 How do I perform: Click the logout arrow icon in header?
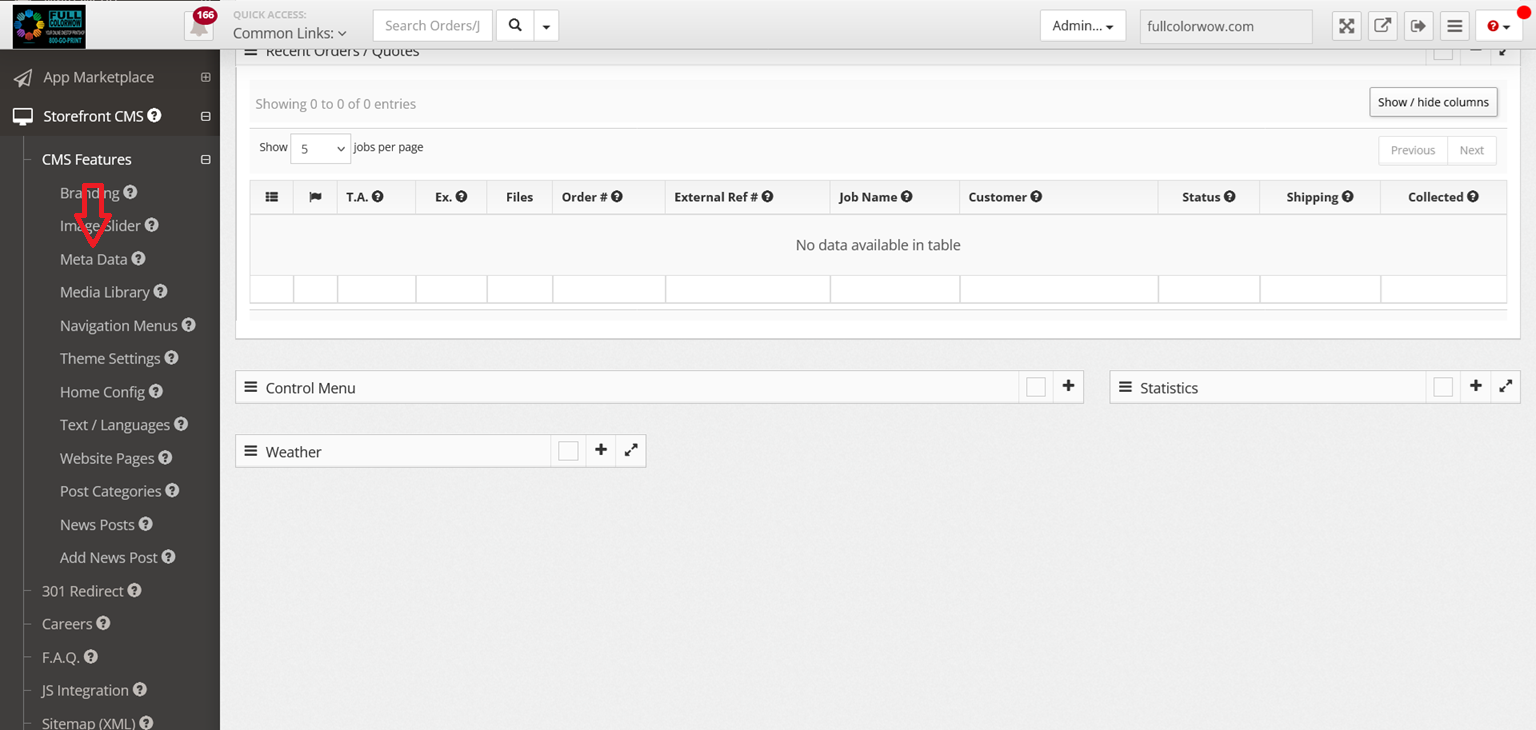point(1418,27)
